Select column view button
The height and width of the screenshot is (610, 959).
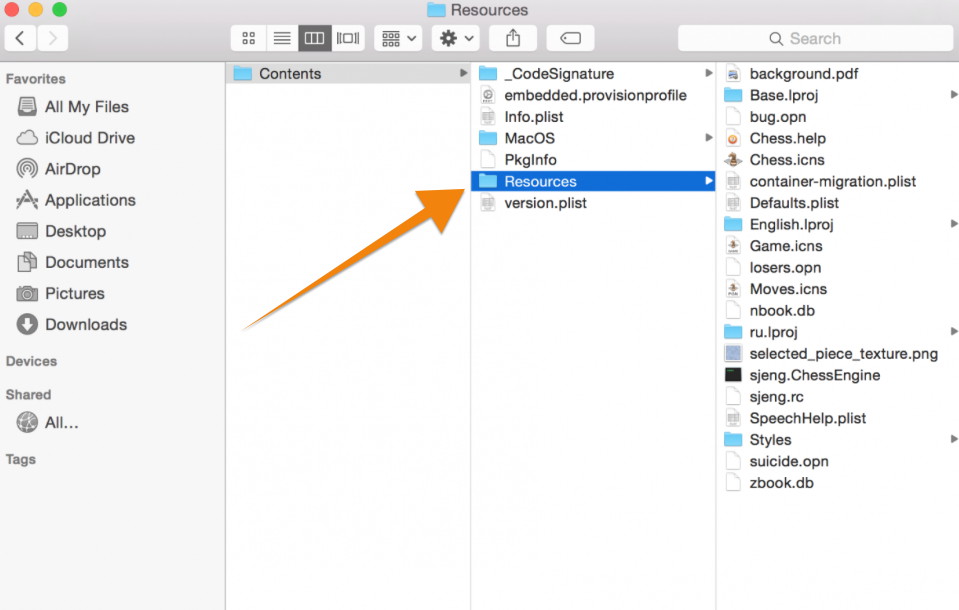tap(314, 39)
